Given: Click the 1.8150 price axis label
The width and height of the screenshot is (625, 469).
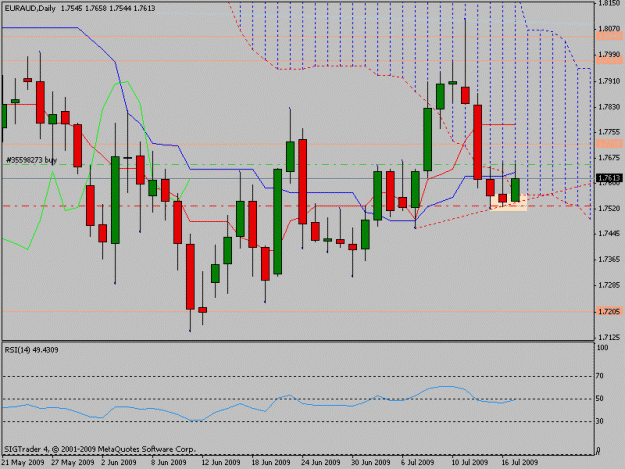Looking at the screenshot, I should [x=609, y=3].
